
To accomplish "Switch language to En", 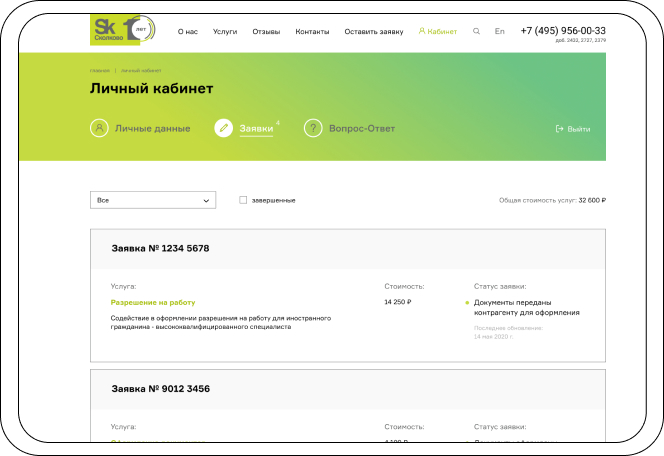I will point(500,31).
